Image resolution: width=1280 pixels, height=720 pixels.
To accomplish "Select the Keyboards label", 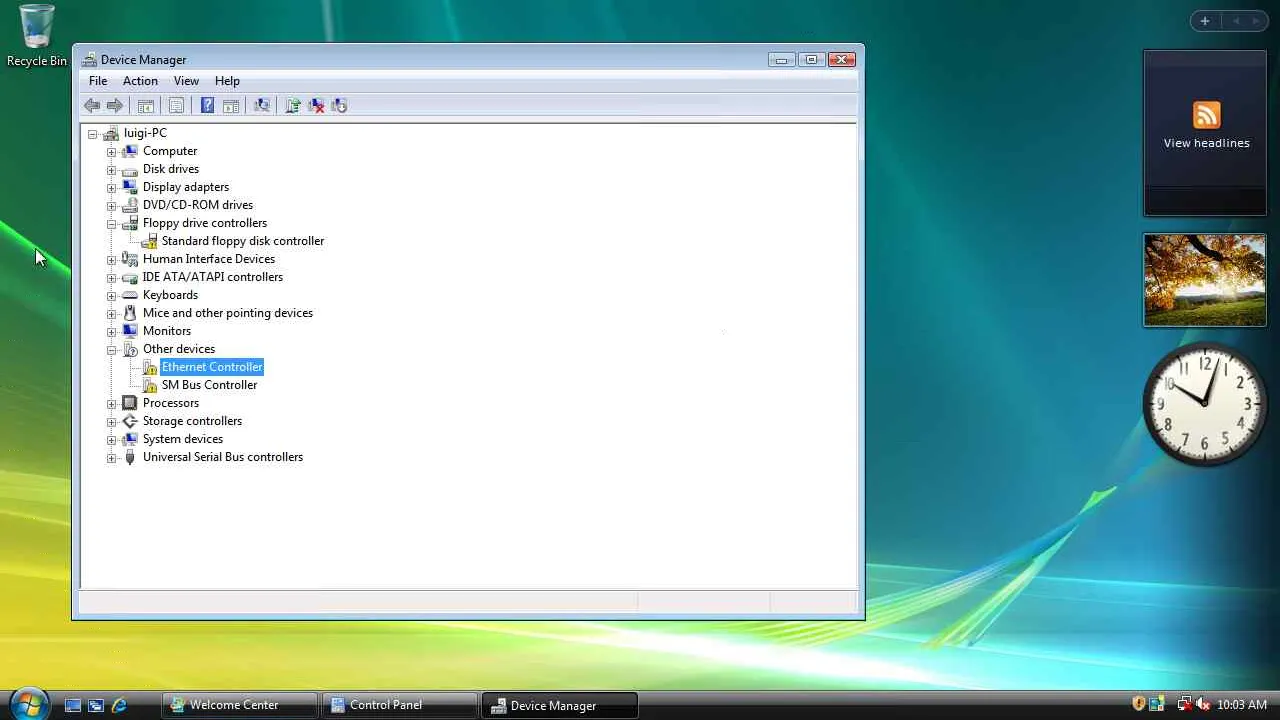I will coord(170,295).
